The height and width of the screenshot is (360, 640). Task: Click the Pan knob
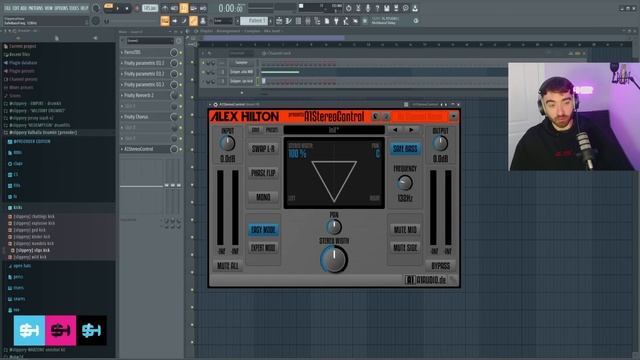tap(334, 227)
